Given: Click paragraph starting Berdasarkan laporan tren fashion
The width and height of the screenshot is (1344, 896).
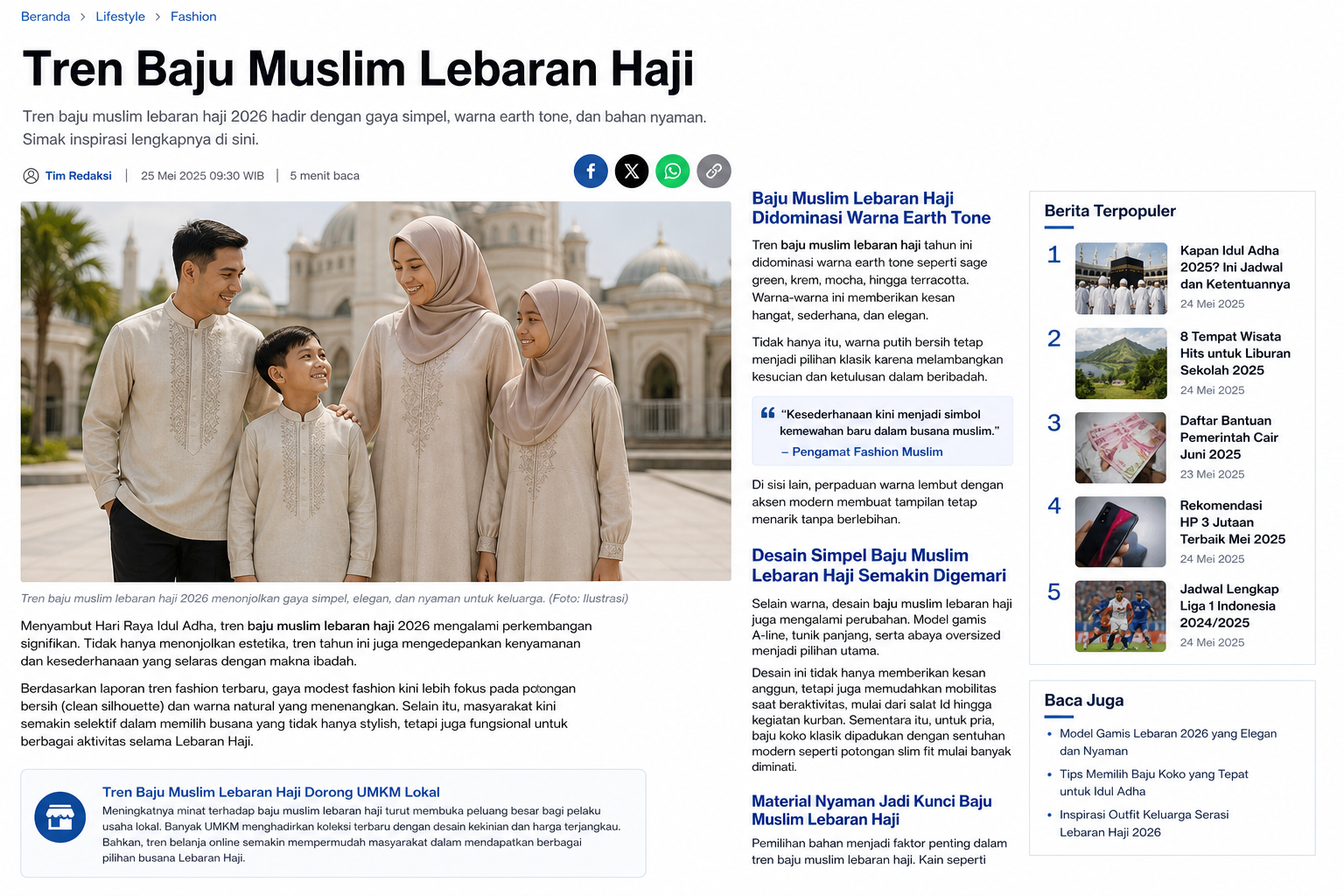Looking at the screenshot, I should click(x=298, y=715).
